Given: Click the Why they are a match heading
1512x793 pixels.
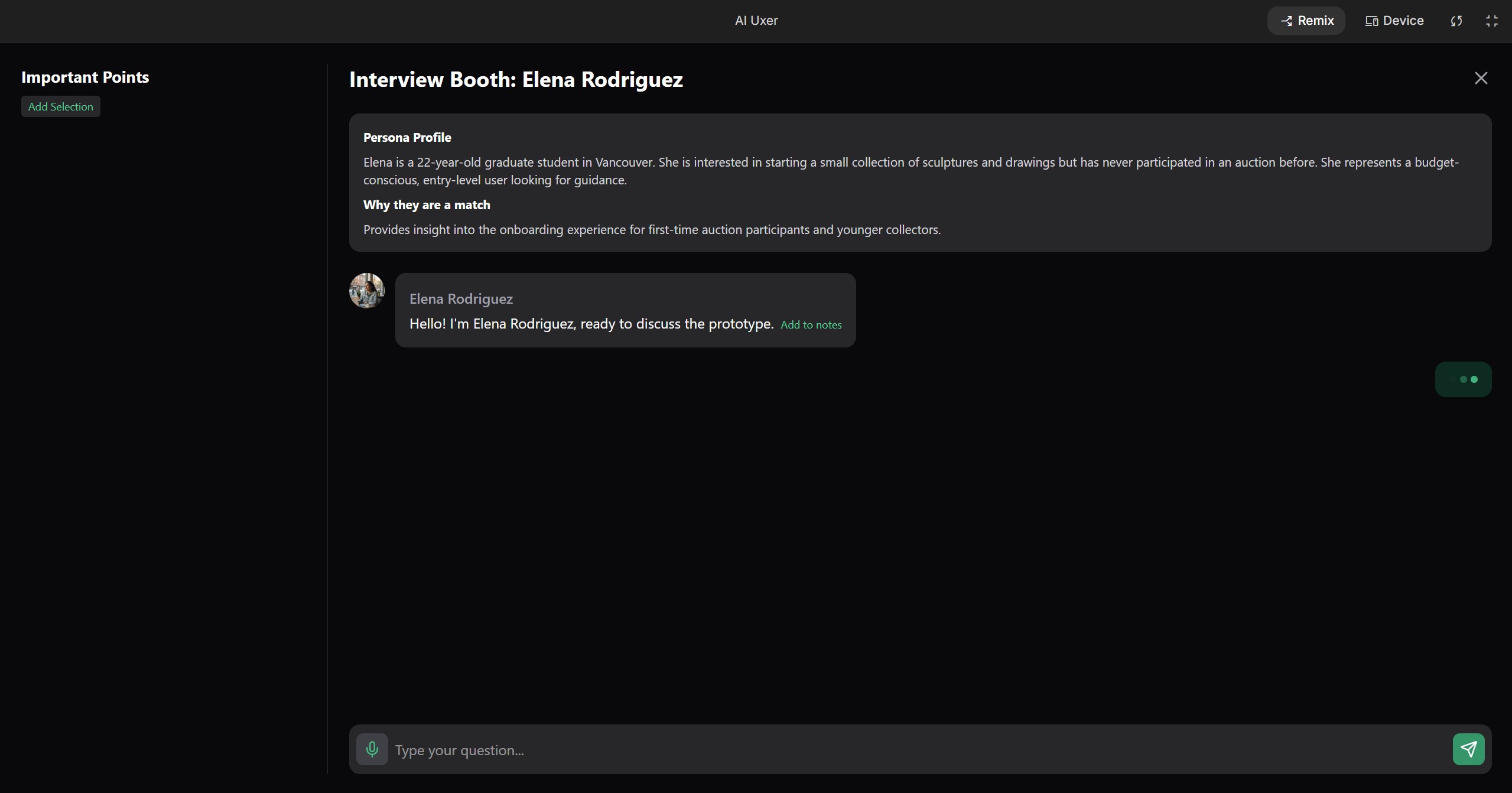Looking at the screenshot, I should tap(427, 205).
